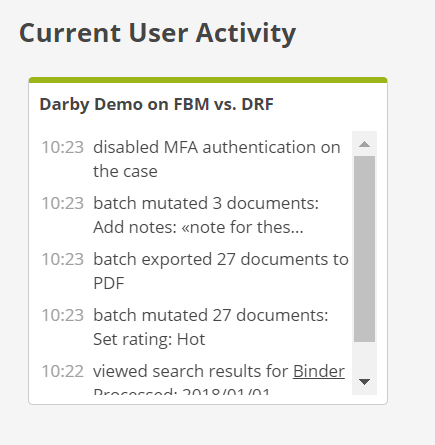Click the first 10:23 timestamp by the MFA entry
Image resolution: width=435 pixels, height=445 pixels.
tap(62, 147)
